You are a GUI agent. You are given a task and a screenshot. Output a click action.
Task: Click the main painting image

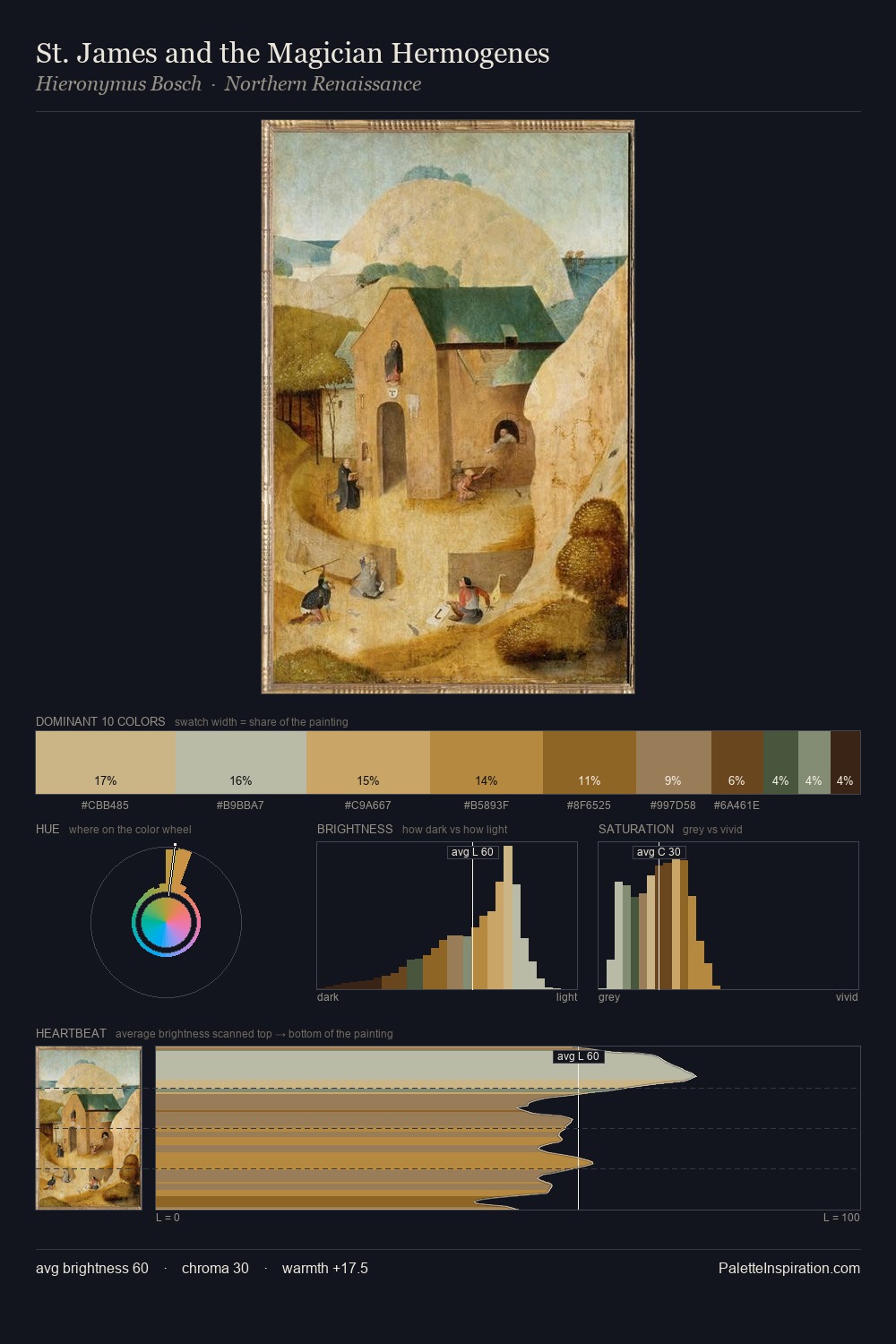[x=448, y=407]
